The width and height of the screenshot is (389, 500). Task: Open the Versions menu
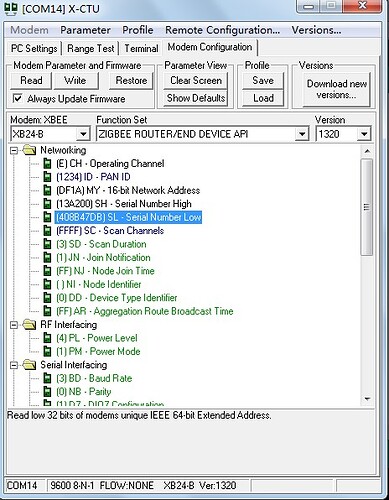316,30
